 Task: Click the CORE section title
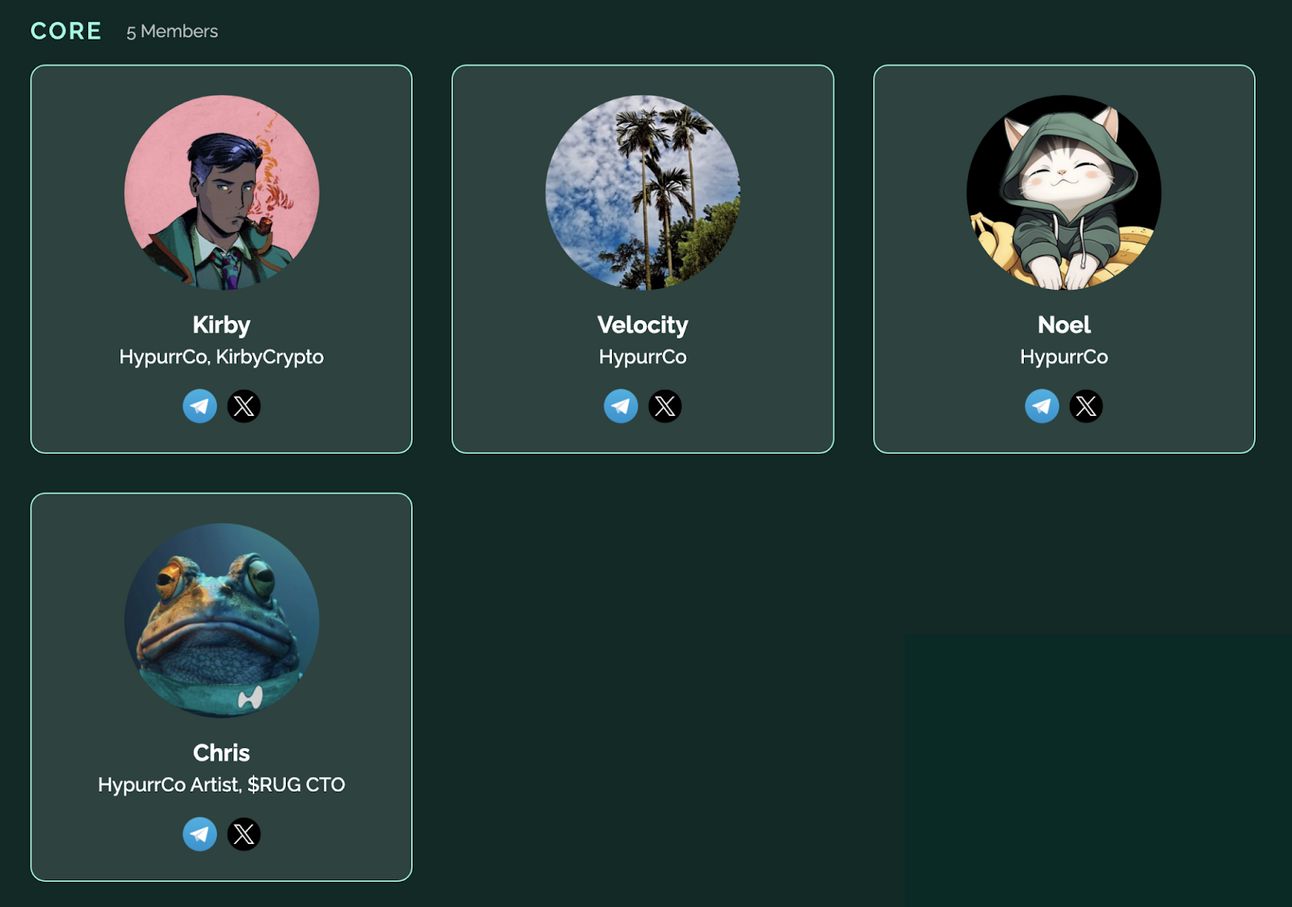pyautogui.click(x=66, y=31)
